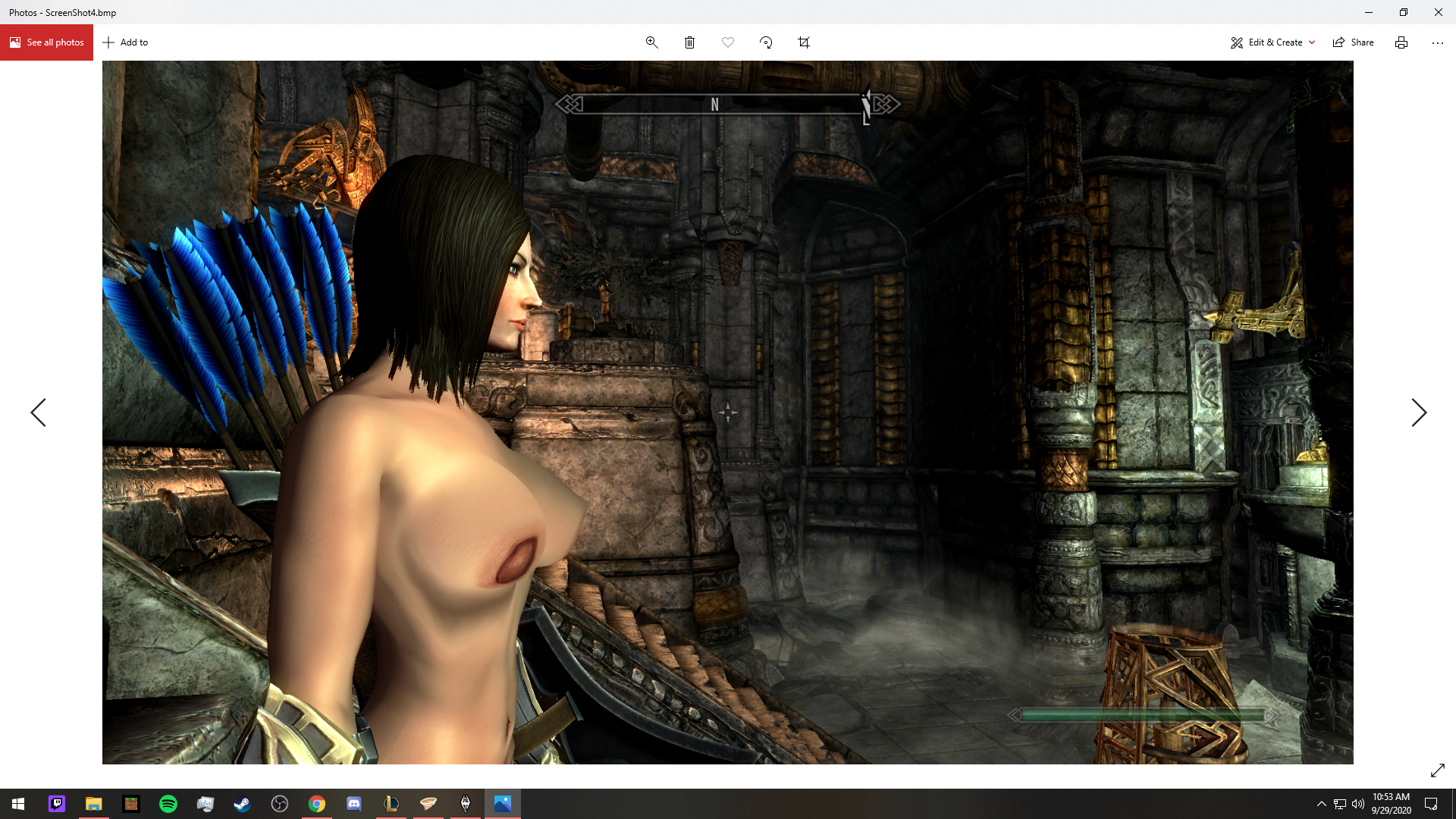Viewport: 1456px width, 819px height.
Task: Rotate the photo using the rotate icon
Action: (x=766, y=42)
